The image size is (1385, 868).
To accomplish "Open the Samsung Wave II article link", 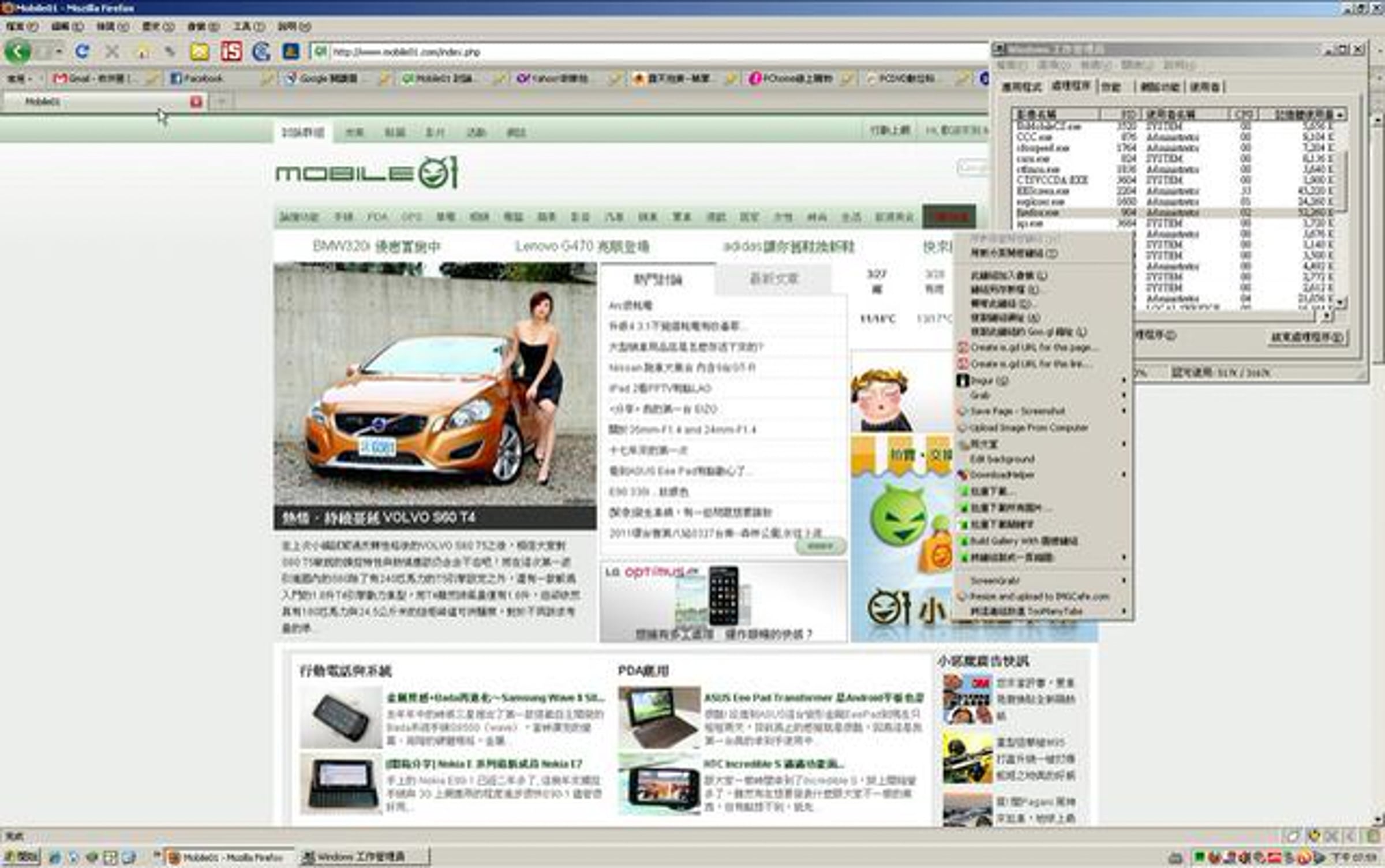I will click(495, 698).
